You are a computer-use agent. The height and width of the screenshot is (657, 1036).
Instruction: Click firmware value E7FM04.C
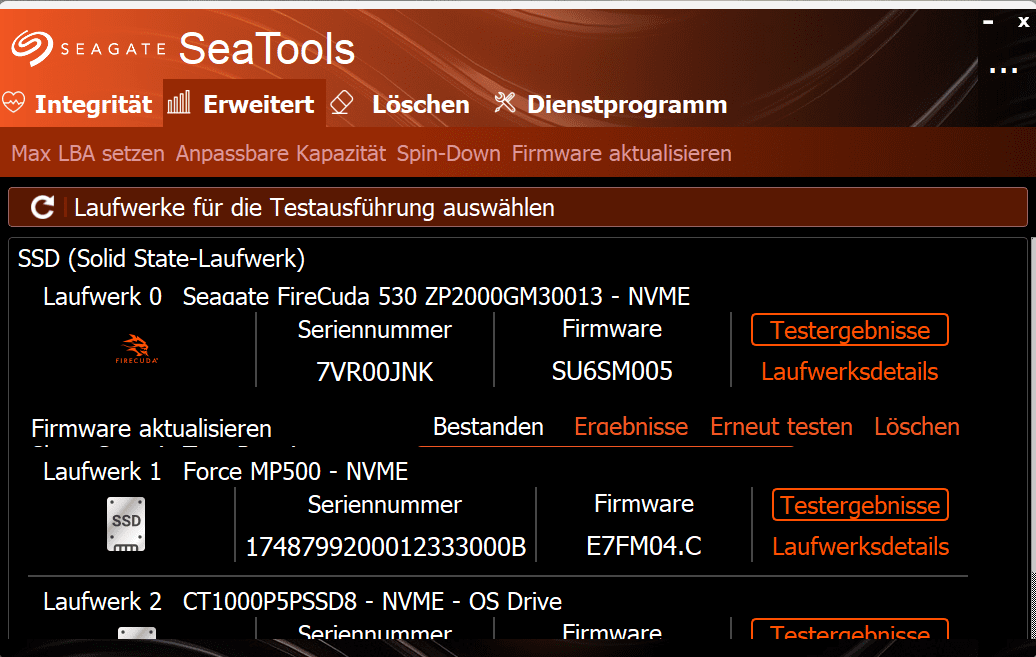pos(644,546)
